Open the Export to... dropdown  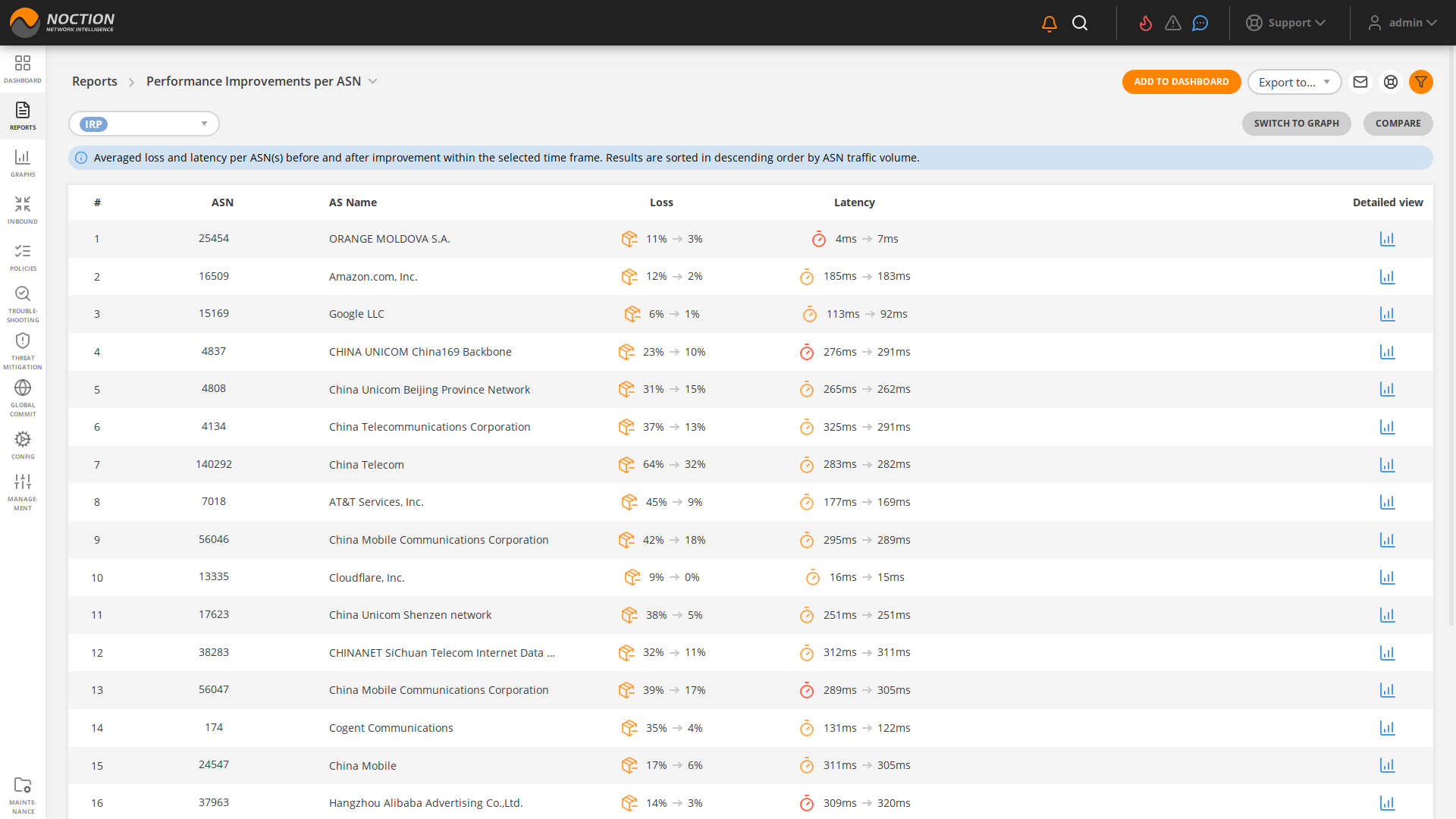(x=1294, y=82)
